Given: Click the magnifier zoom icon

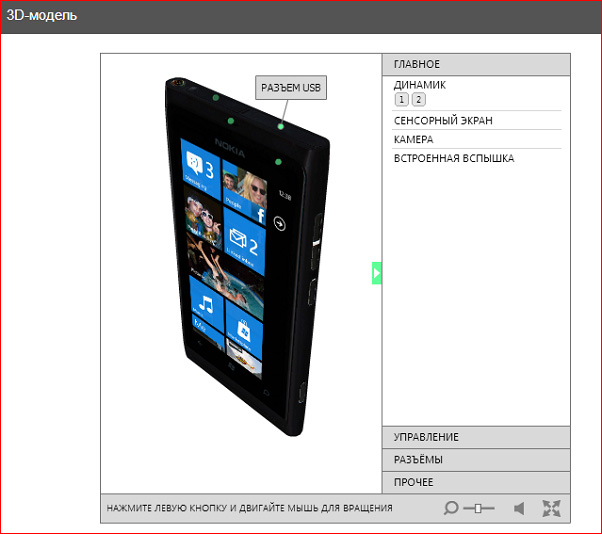Looking at the screenshot, I should tap(451, 508).
